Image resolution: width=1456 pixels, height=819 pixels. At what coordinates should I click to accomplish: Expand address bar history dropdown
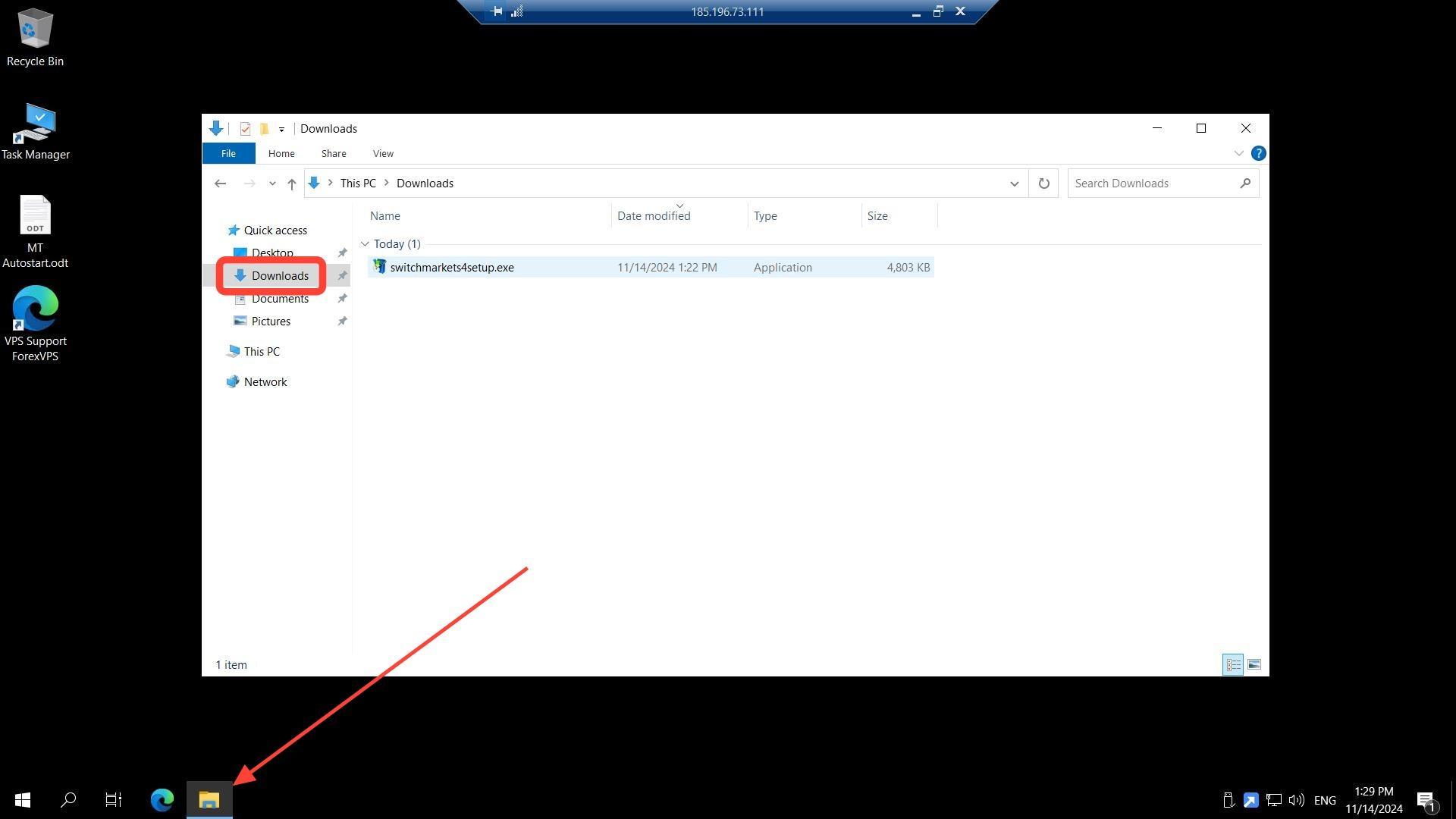pyautogui.click(x=1014, y=184)
